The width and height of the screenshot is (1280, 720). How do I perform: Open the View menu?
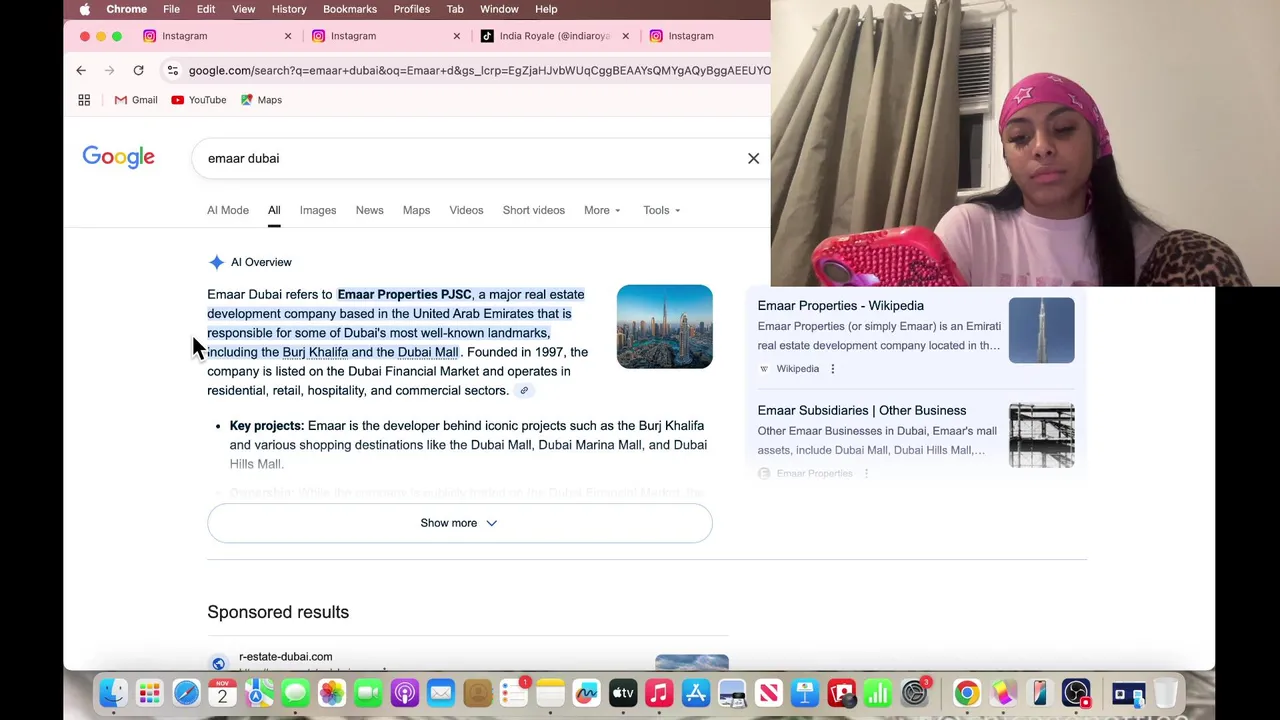tap(243, 9)
